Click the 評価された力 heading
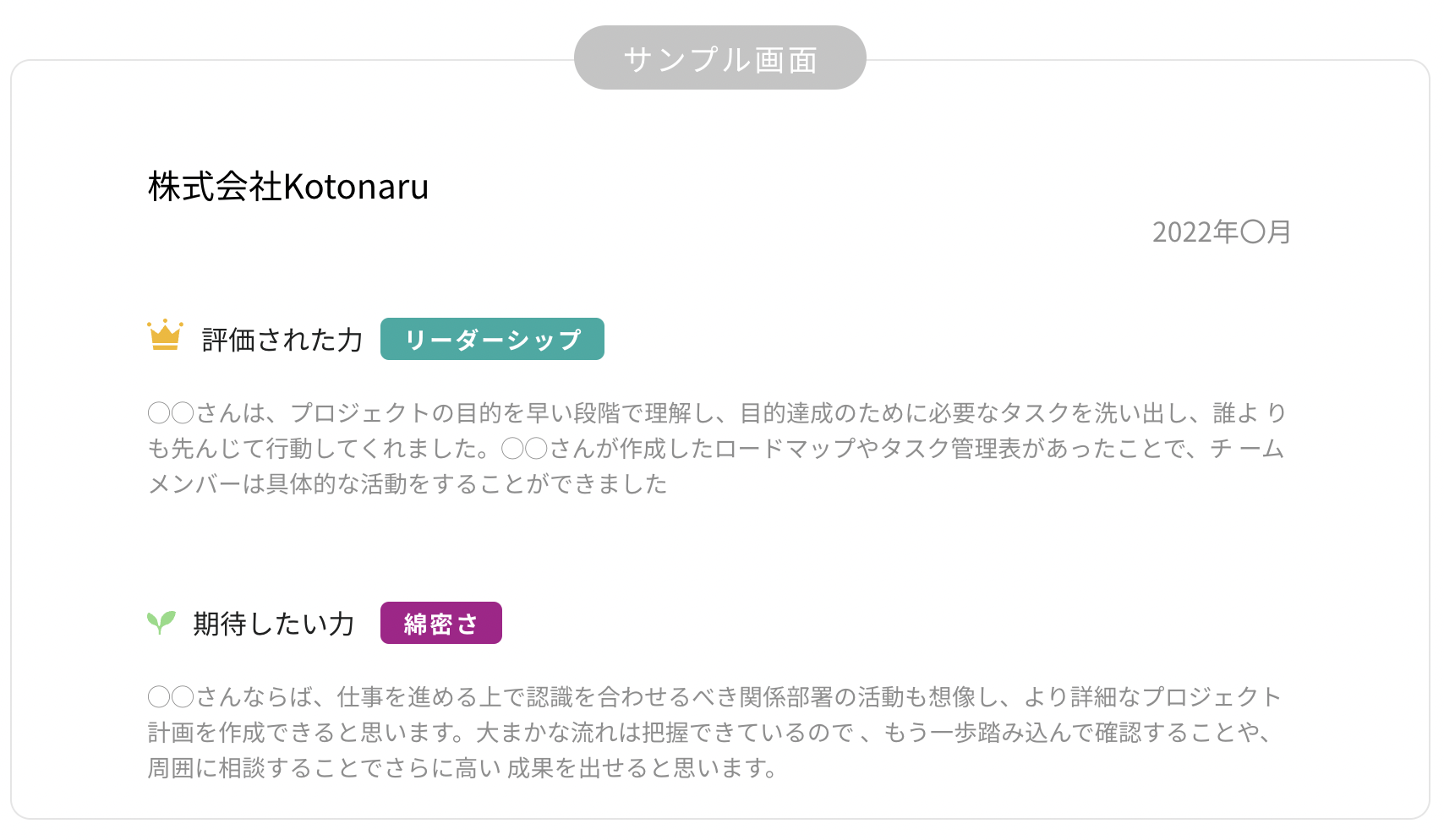 tap(282, 340)
